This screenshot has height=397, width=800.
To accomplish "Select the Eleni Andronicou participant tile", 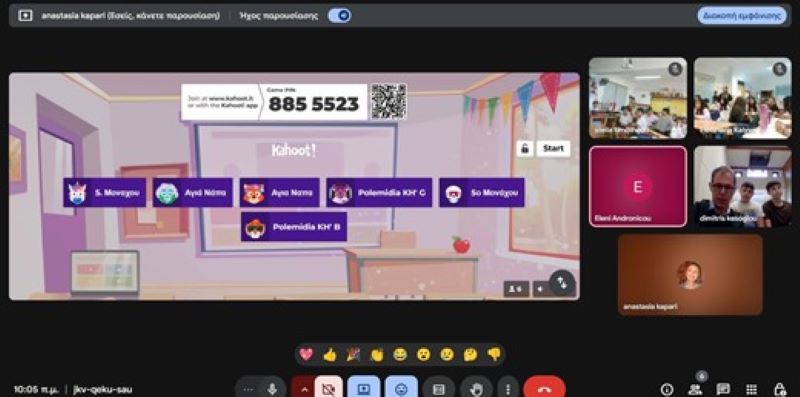I will 638,186.
